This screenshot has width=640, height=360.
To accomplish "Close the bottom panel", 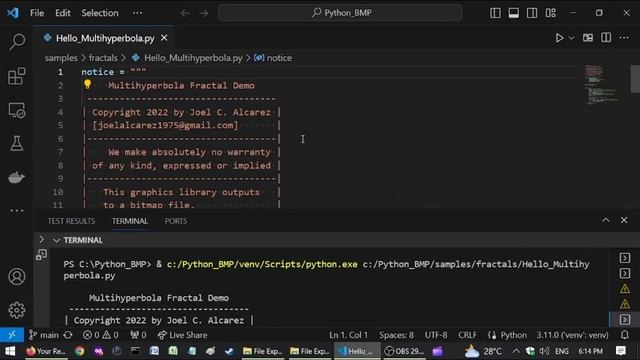I will pyautogui.click(x=624, y=220).
